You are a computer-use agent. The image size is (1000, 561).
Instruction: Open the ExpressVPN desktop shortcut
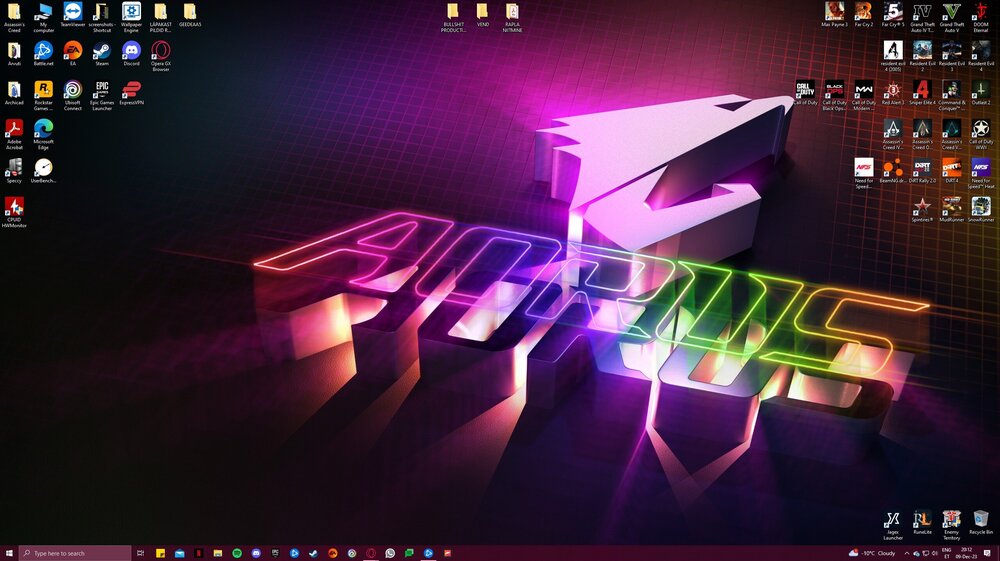131,93
